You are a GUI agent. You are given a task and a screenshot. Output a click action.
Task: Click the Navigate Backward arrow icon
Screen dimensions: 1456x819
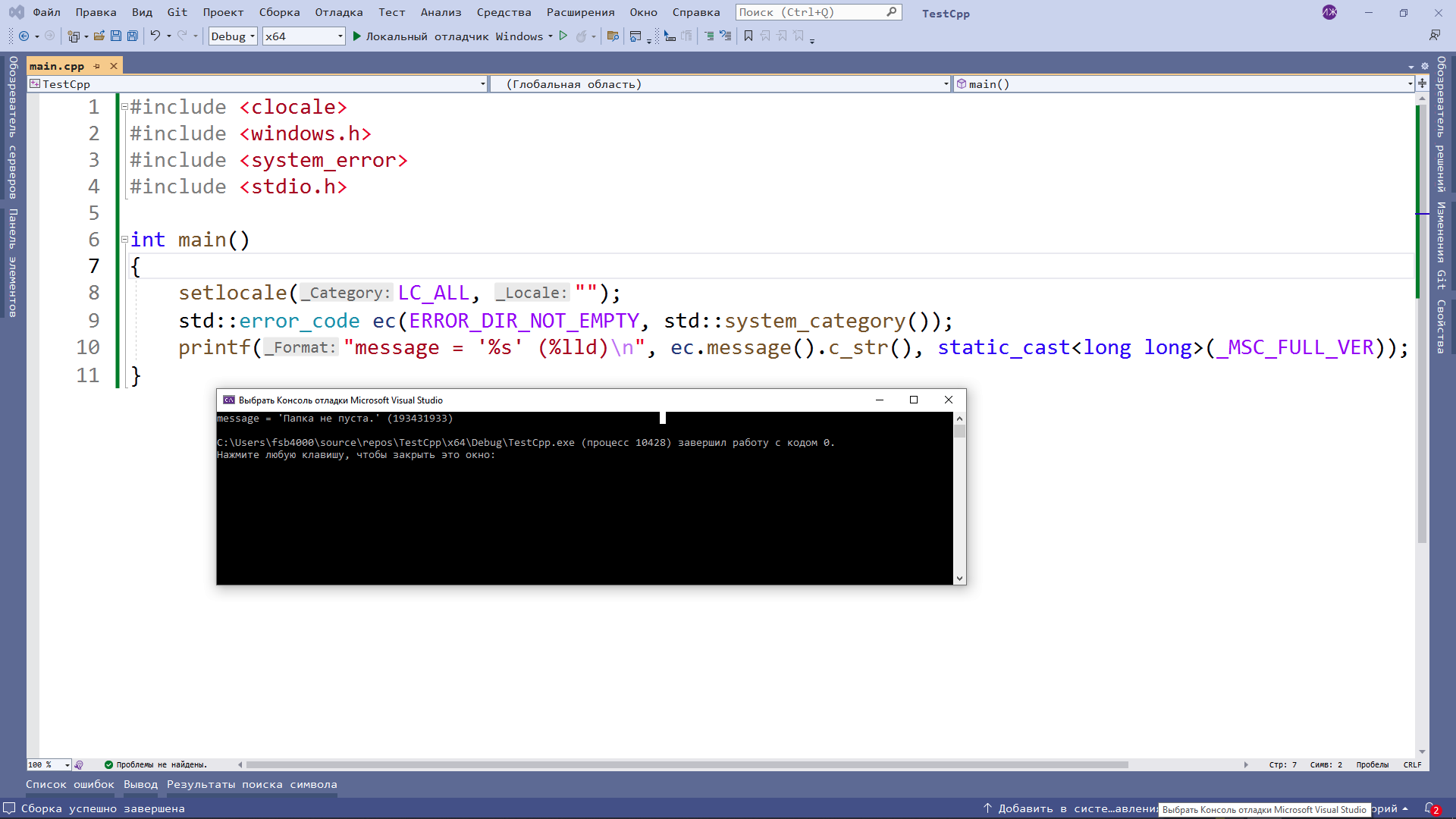coord(24,36)
